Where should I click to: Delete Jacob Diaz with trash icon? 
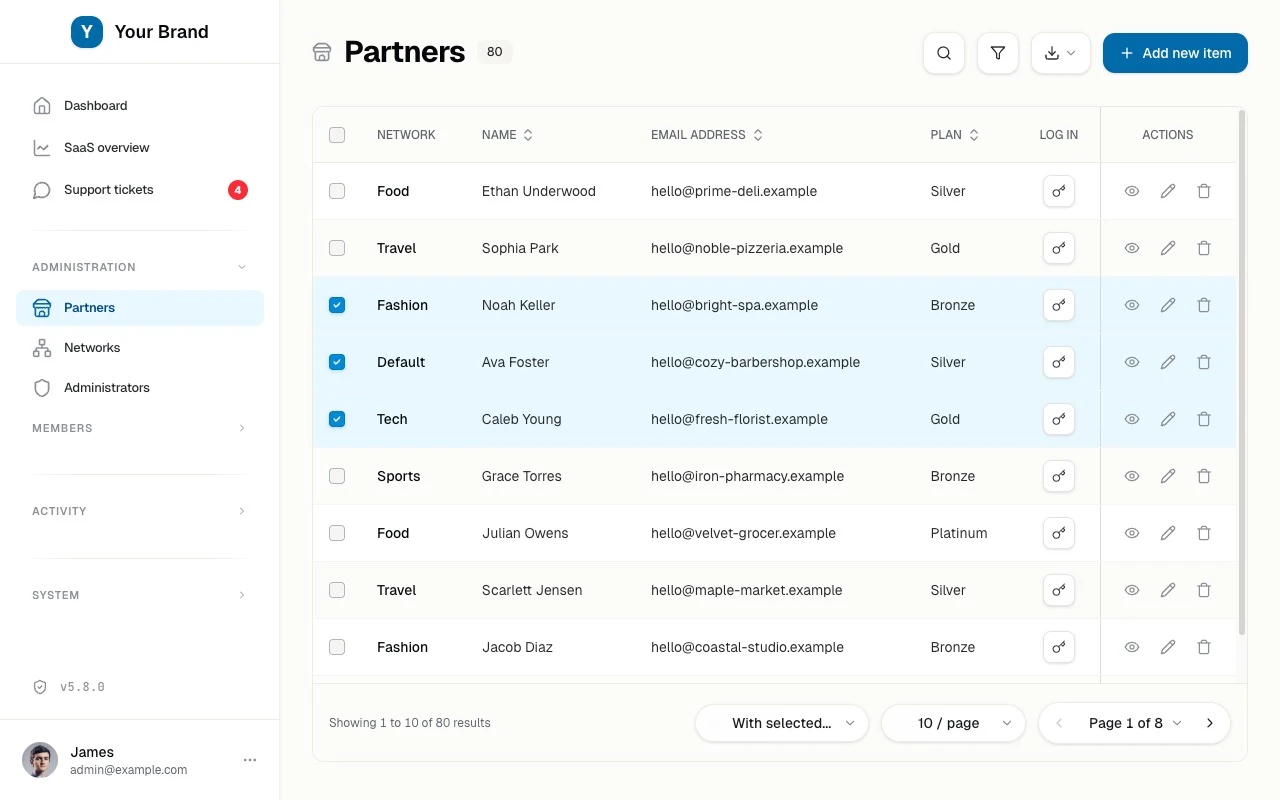point(1204,647)
